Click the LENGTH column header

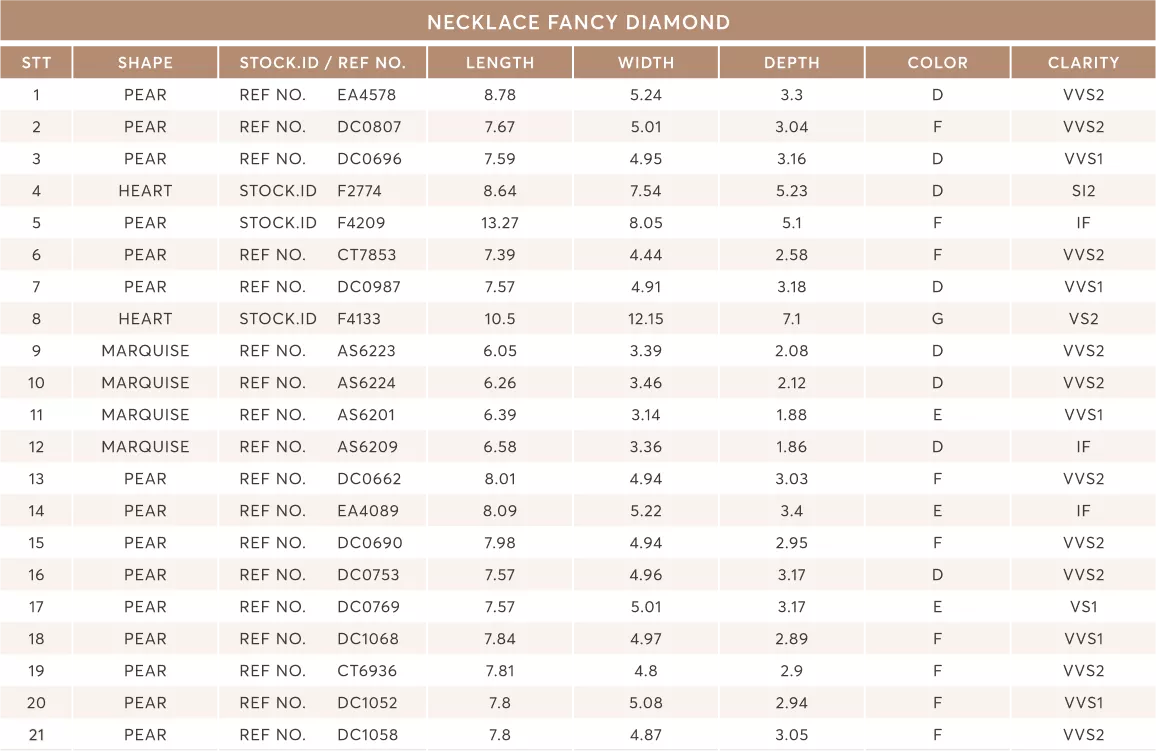(500, 63)
